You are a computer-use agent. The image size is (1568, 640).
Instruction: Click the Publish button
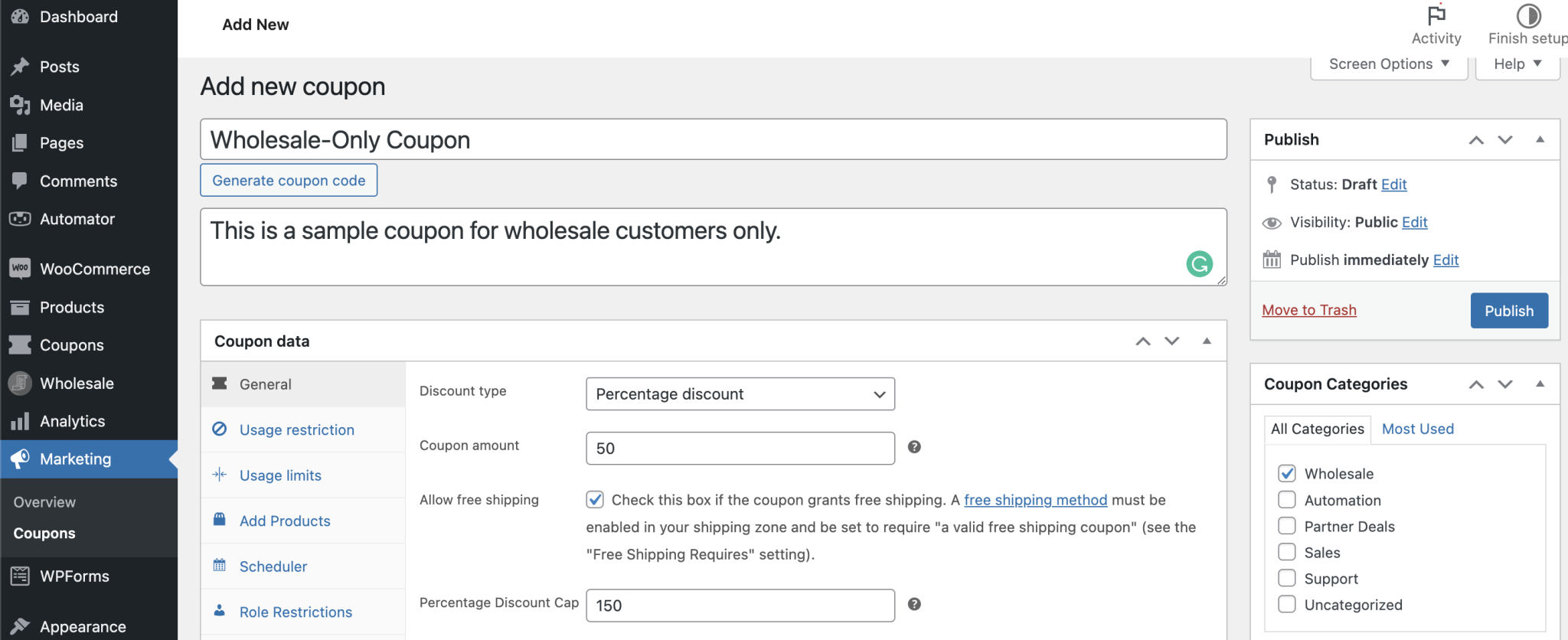1508,311
